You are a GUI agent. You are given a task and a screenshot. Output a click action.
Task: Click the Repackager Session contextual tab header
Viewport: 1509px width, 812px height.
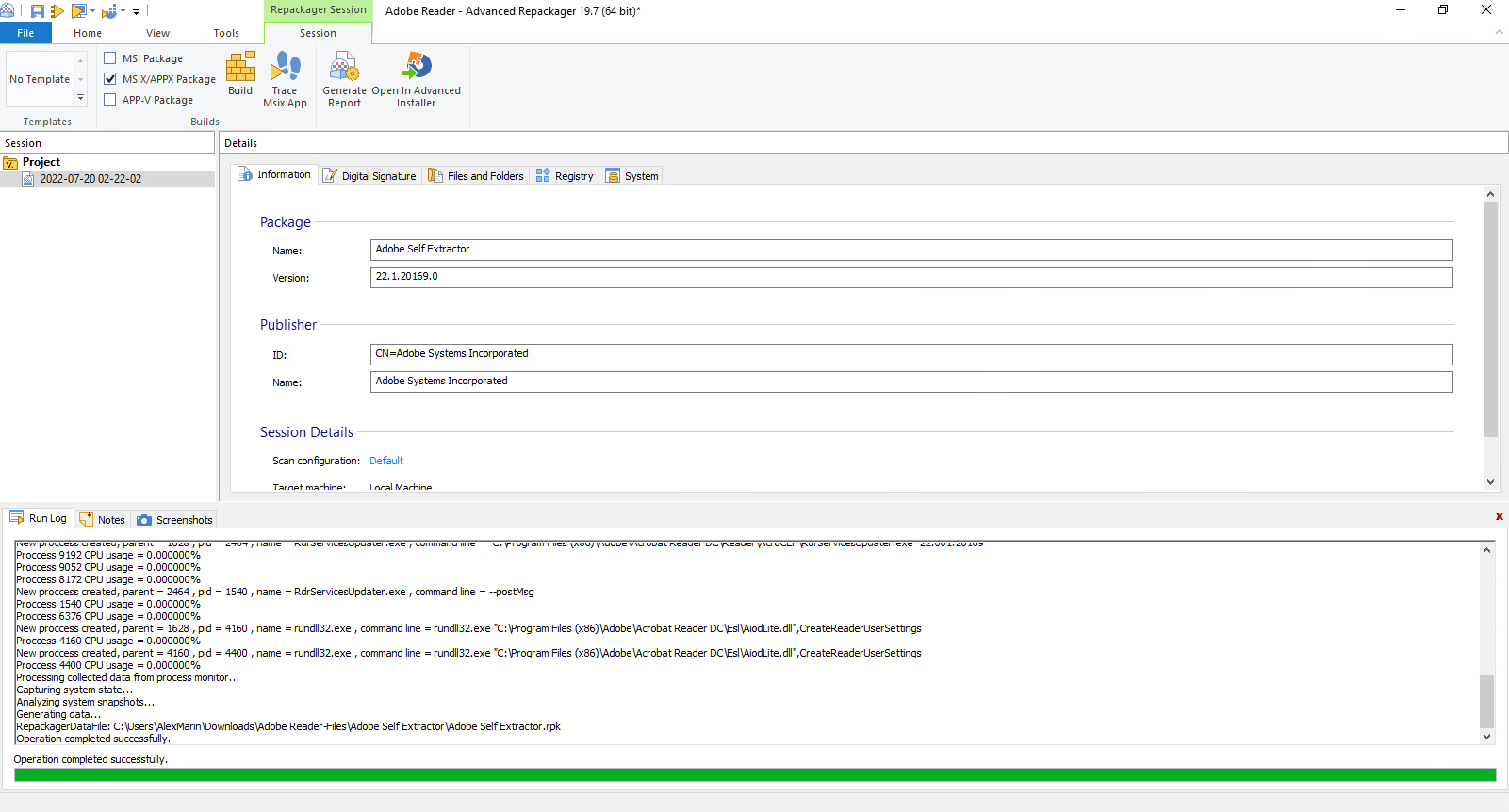(x=319, y=10)
